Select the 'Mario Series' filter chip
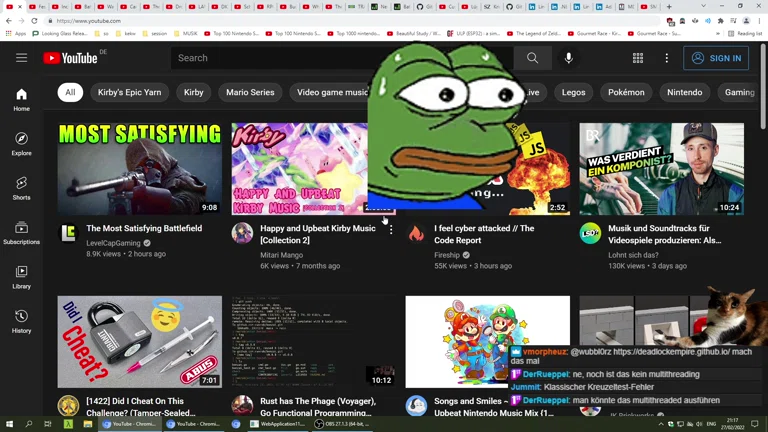 click(x=250, y=92)
